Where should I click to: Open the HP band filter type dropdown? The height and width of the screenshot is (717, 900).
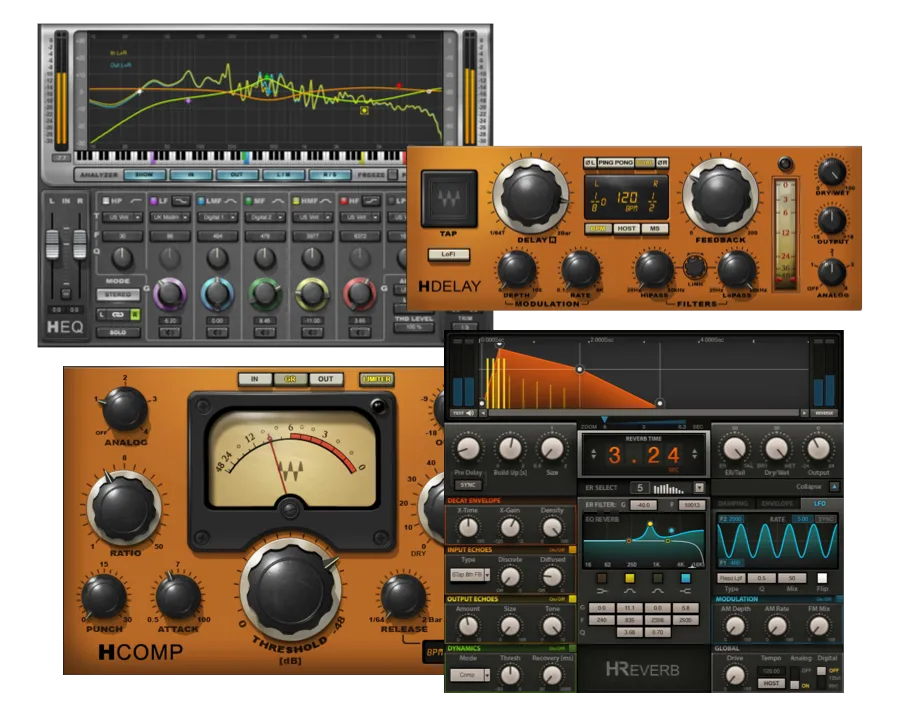[x=122, y=218]
